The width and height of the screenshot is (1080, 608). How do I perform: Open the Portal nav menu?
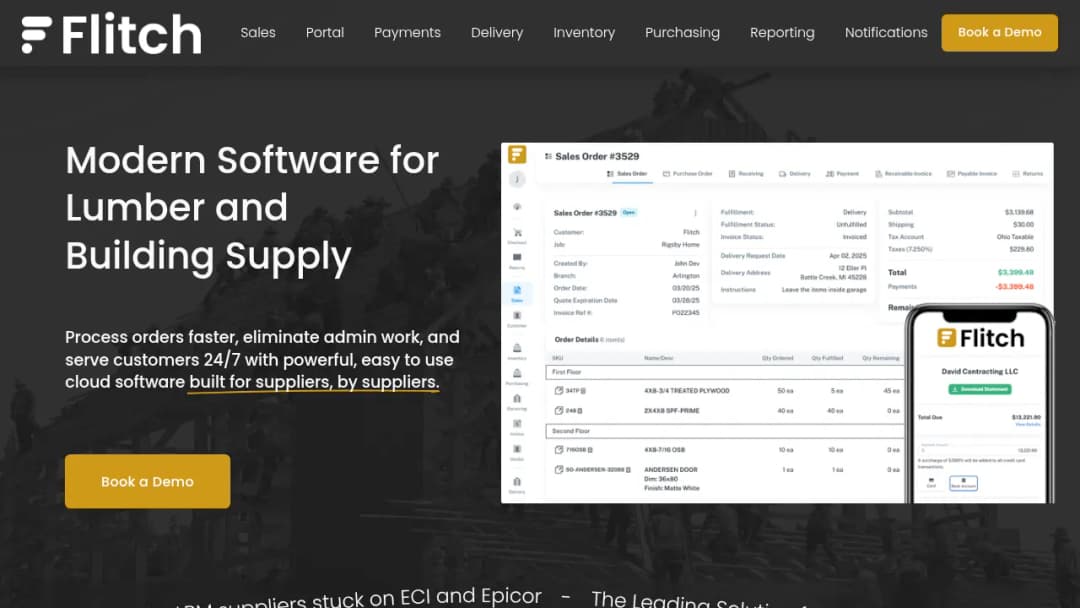[x=324, y=32]
